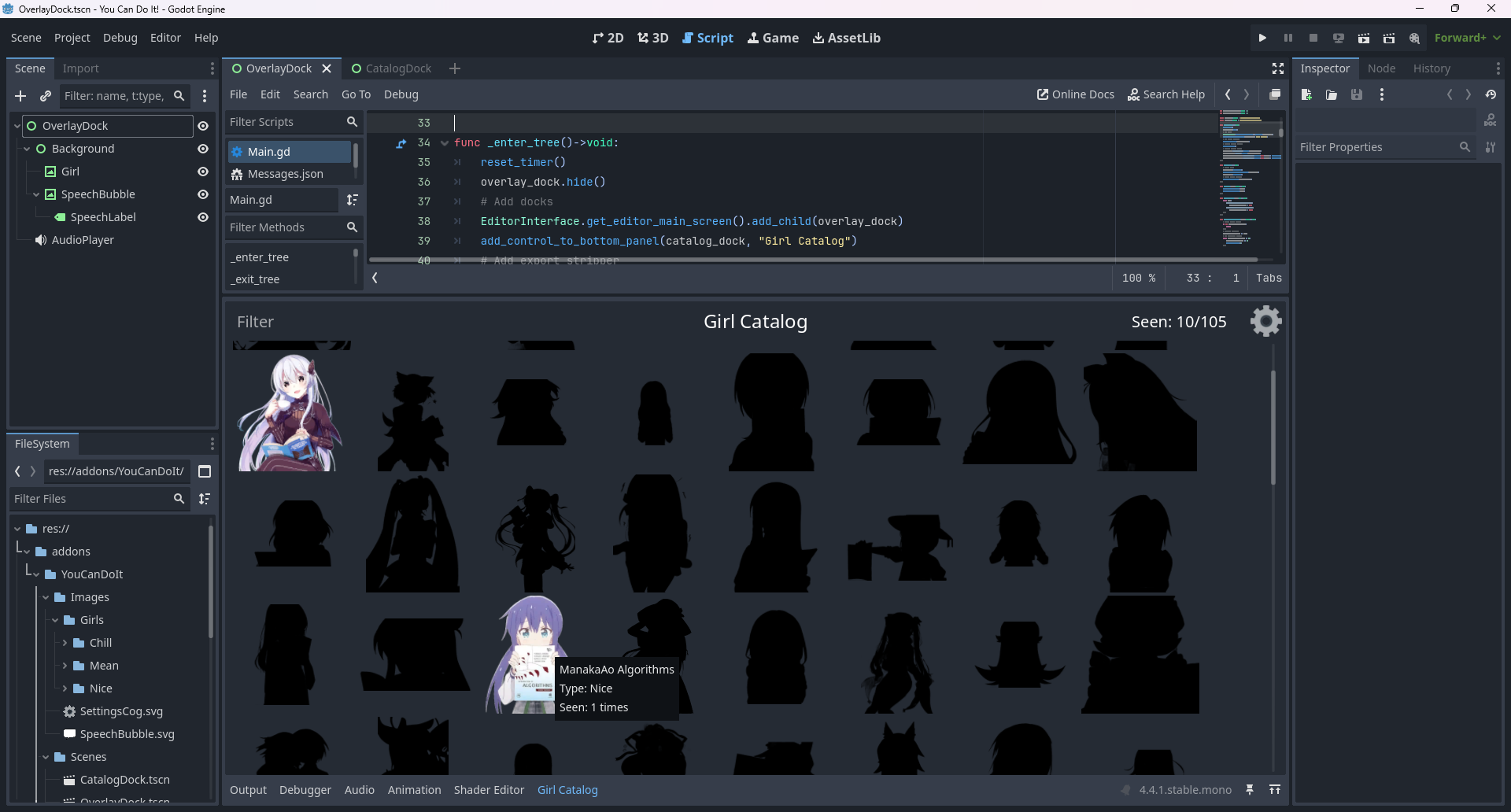Toggle Background node visibility eye

coord(203,149)
